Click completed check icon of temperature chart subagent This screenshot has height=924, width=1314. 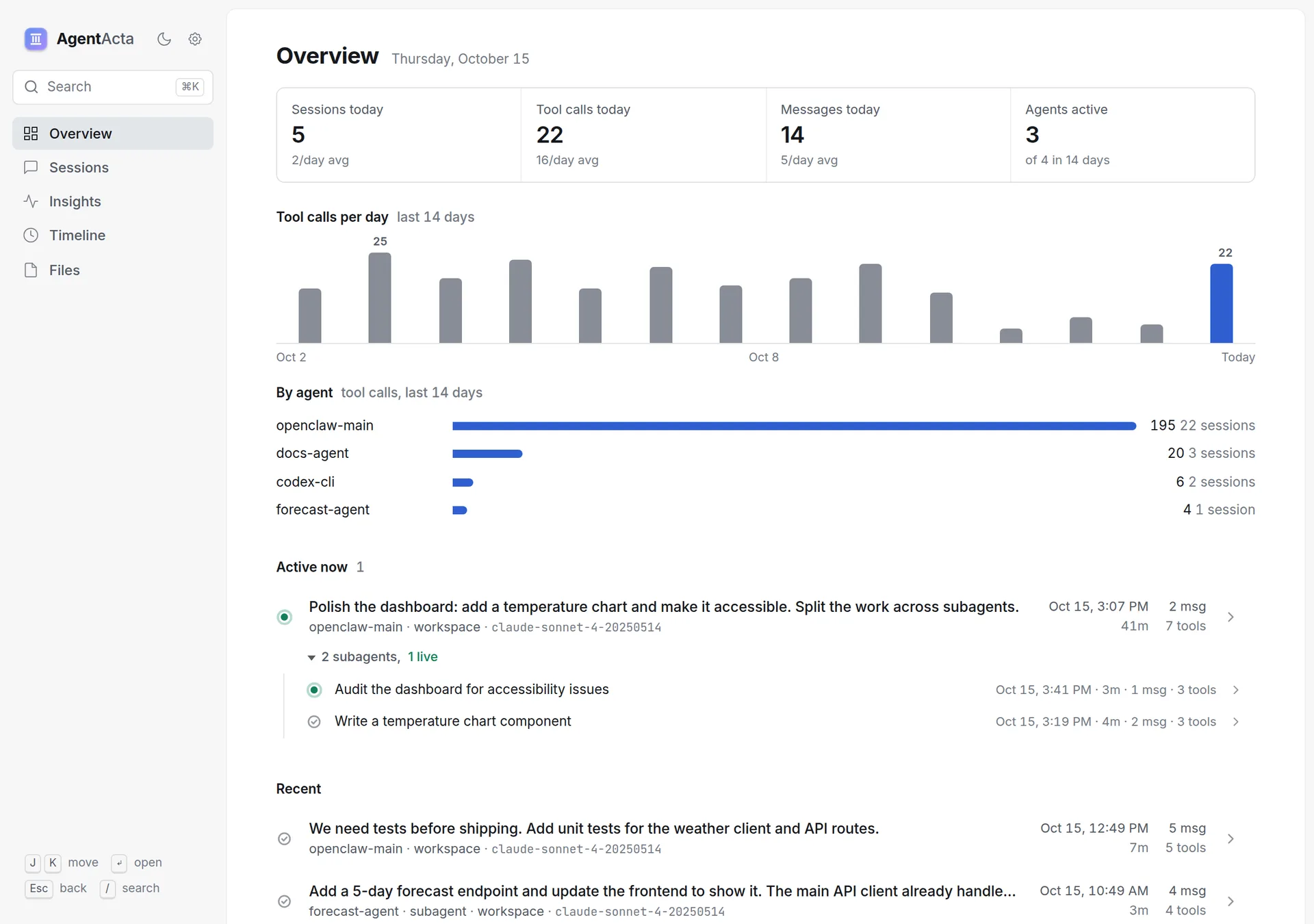coord(314,722)
